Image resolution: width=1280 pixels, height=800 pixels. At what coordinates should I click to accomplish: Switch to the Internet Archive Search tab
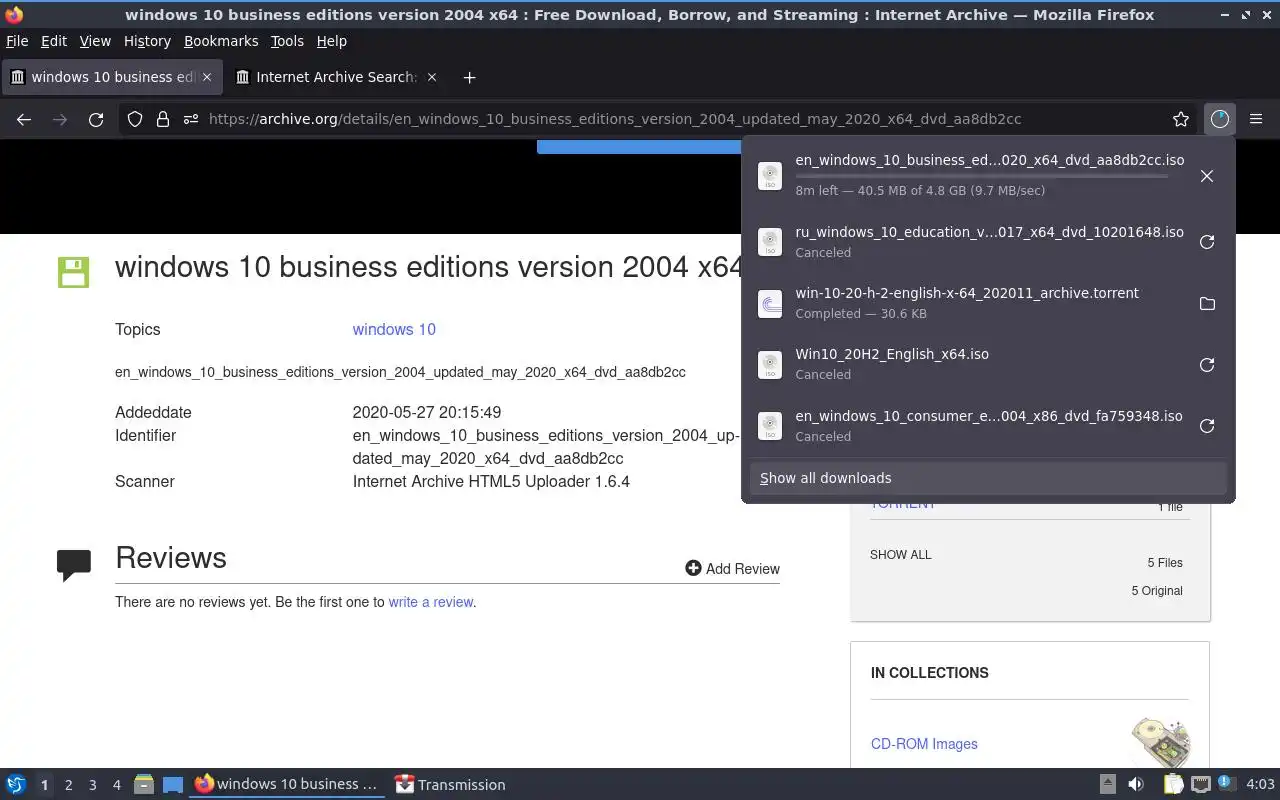[337, 77]
